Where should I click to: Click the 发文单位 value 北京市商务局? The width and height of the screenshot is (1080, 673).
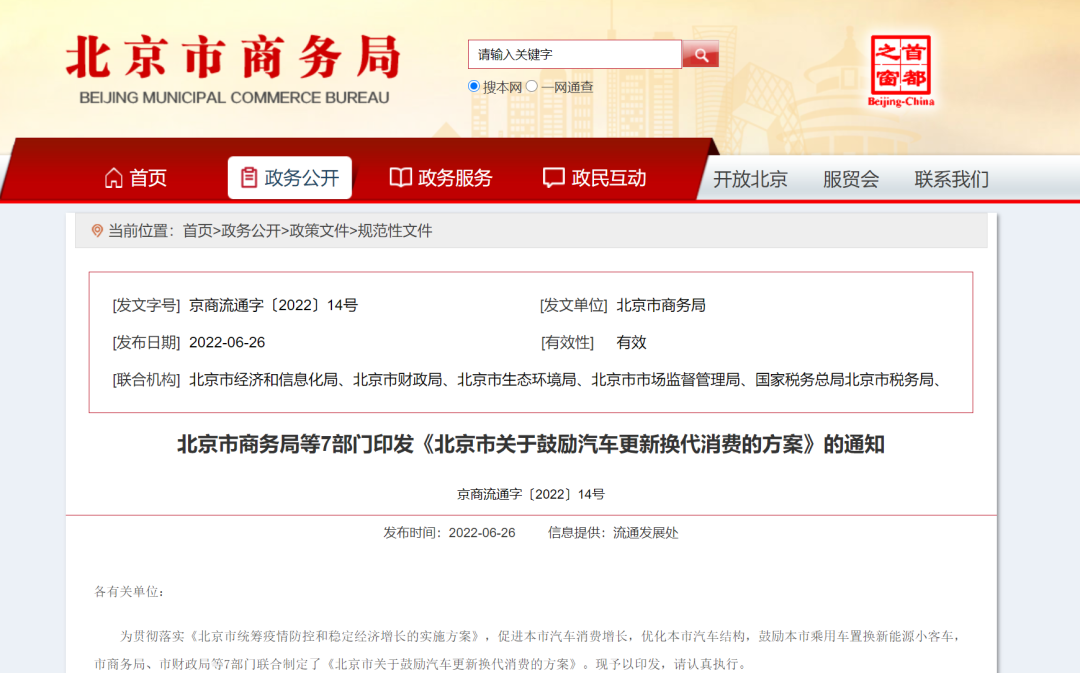click(661, 305)
